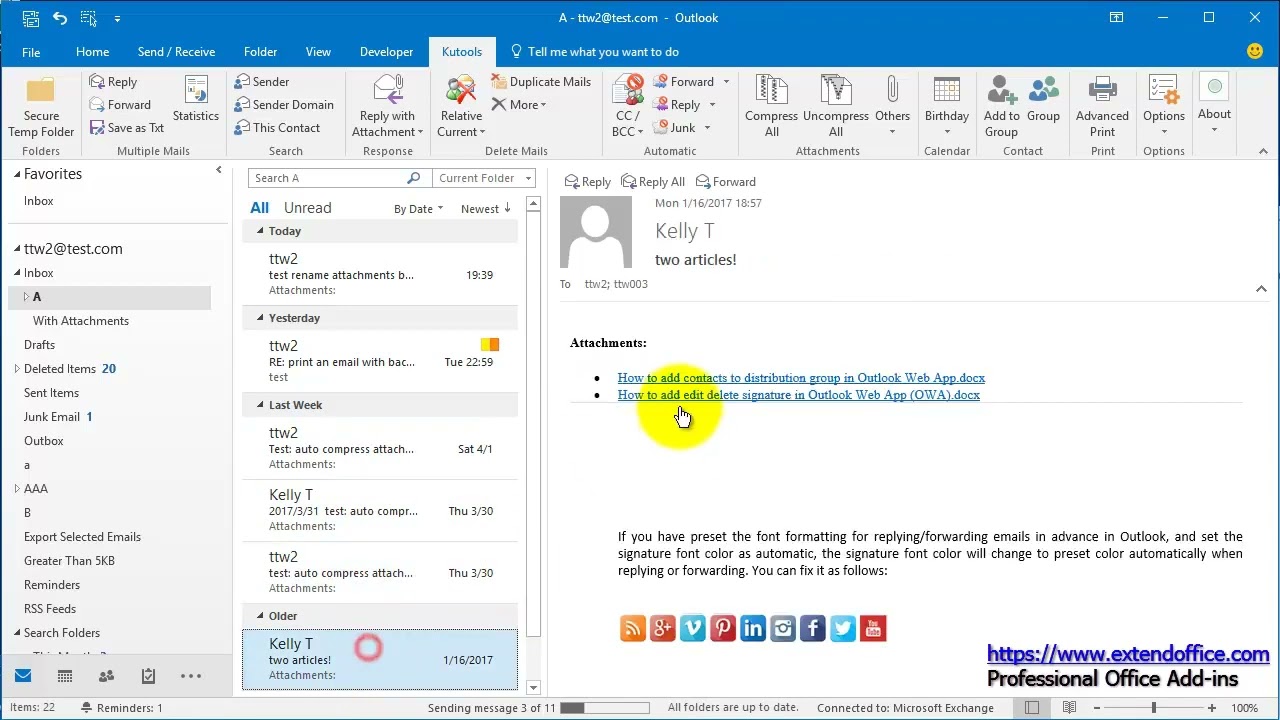The height and width of the screenshot is (720, 1280).
Task: Open Secure Temp Folder
Action: pyautogui.click(x=41, y=106)
